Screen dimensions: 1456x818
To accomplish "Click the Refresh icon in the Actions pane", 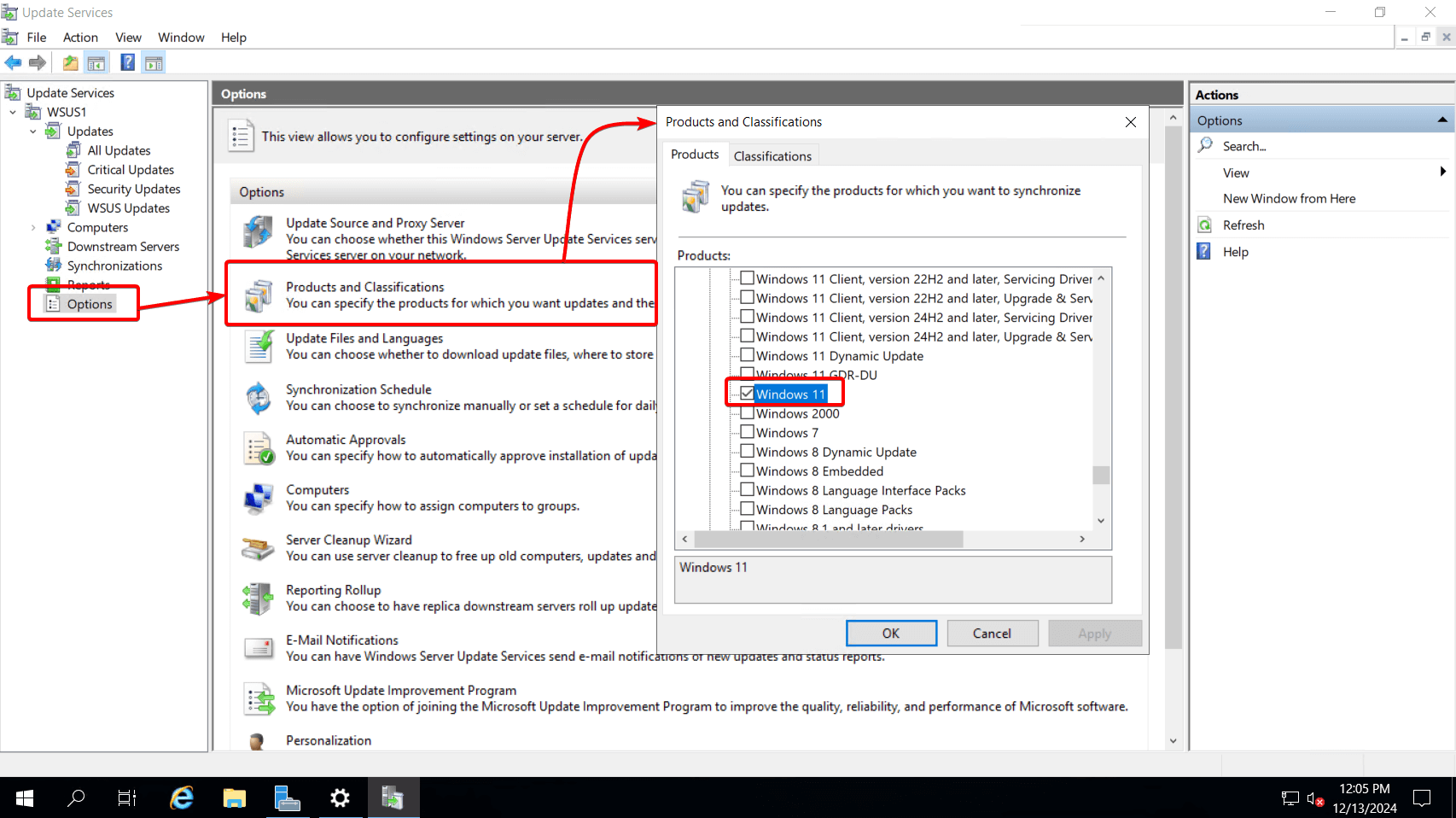I will coord(1204,225).
